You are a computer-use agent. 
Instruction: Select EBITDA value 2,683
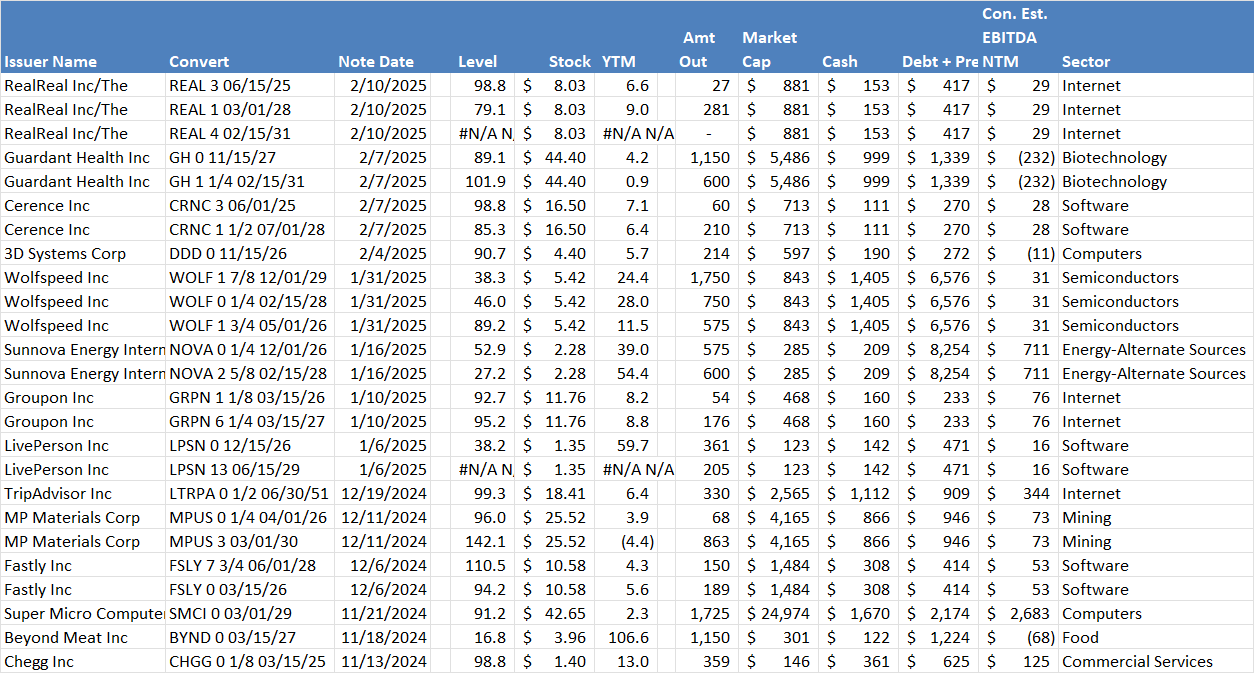(1029, 614)
